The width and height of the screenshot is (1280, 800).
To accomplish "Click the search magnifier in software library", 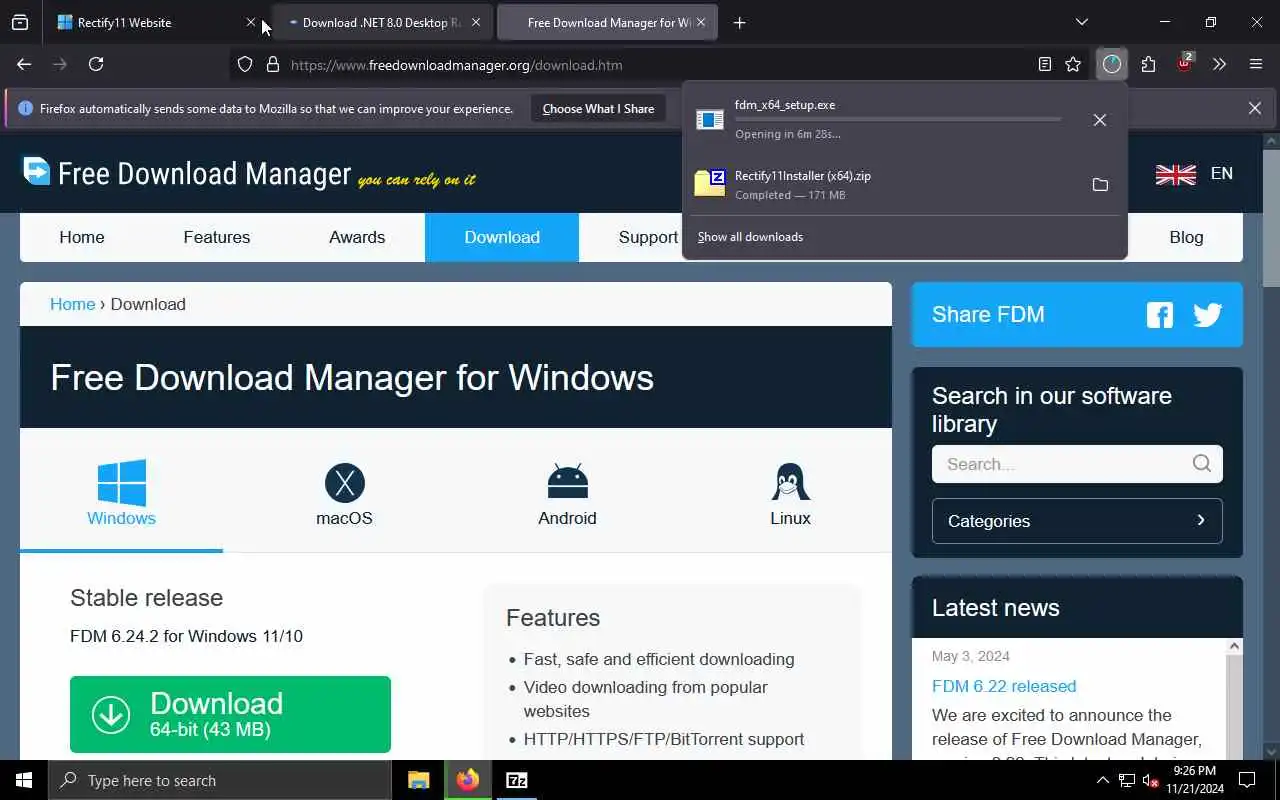I will coord(1202,463).
